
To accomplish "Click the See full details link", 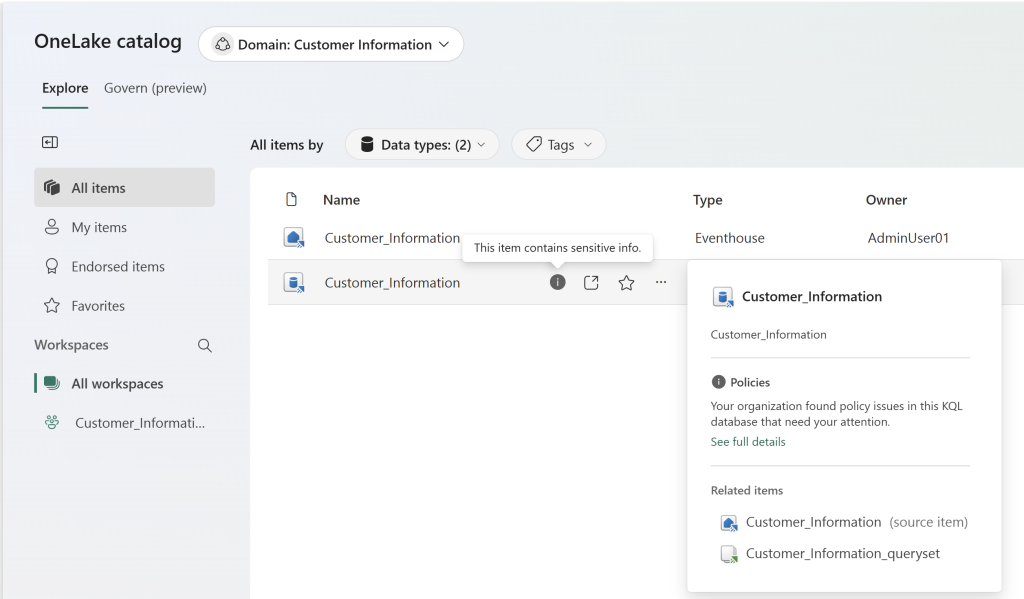I will [x=748, y=442].
